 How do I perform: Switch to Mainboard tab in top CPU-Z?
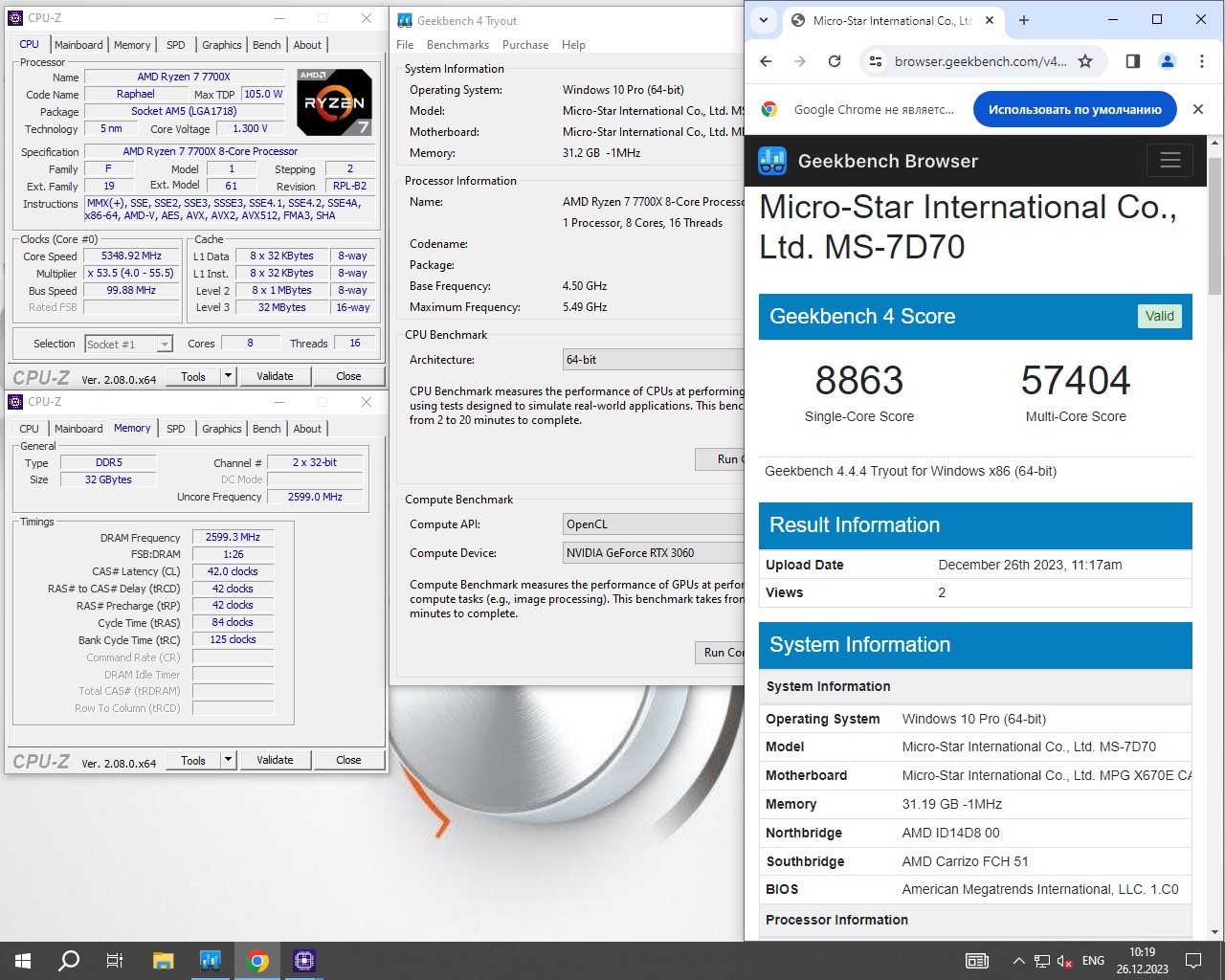(78, 45)
